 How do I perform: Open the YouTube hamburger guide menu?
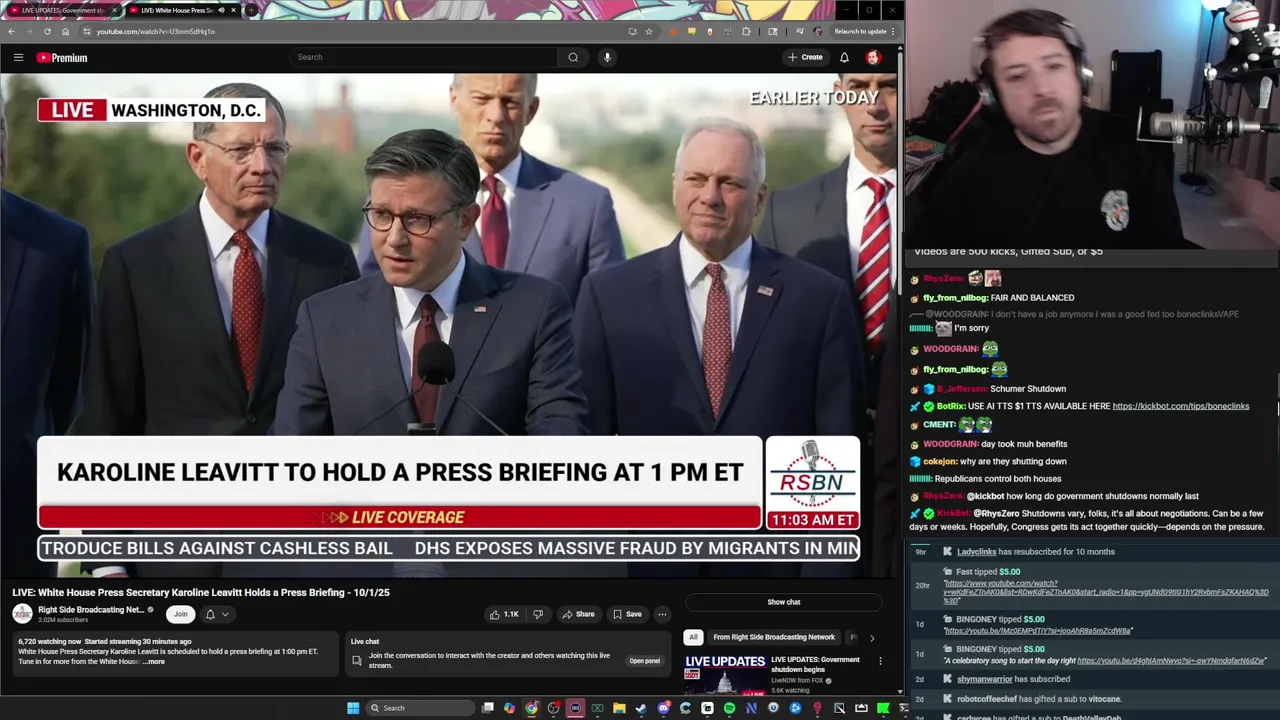point(18,58)
